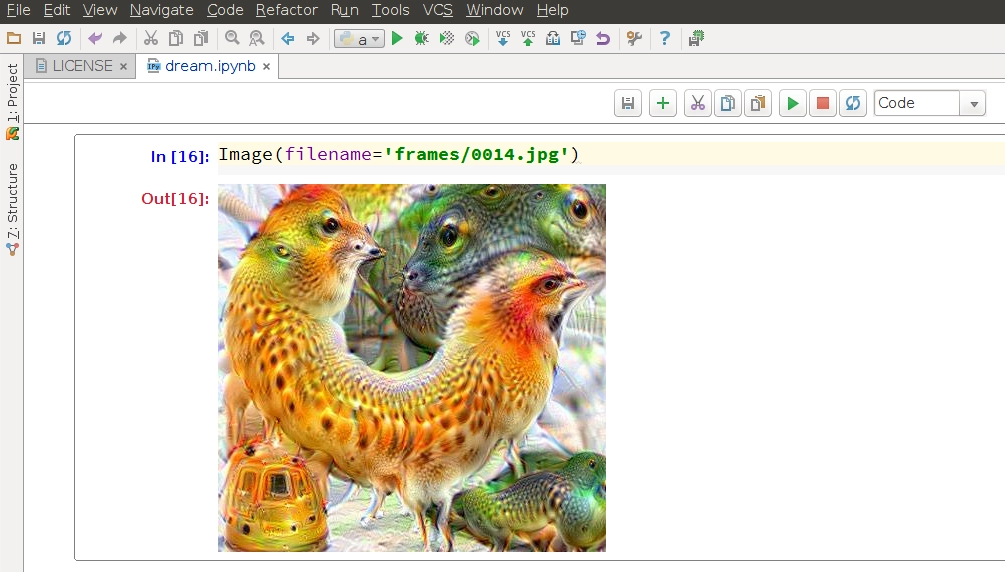Viewport: 1005px width, 572px height.
Task: Switch to the LICENSE tab
Action: point(82,66)
